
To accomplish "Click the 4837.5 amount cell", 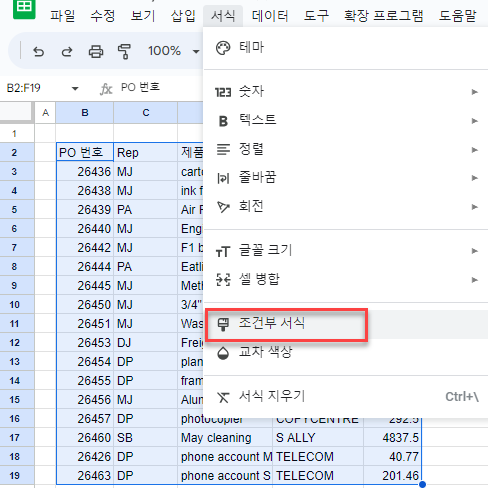I will point(393,437).
